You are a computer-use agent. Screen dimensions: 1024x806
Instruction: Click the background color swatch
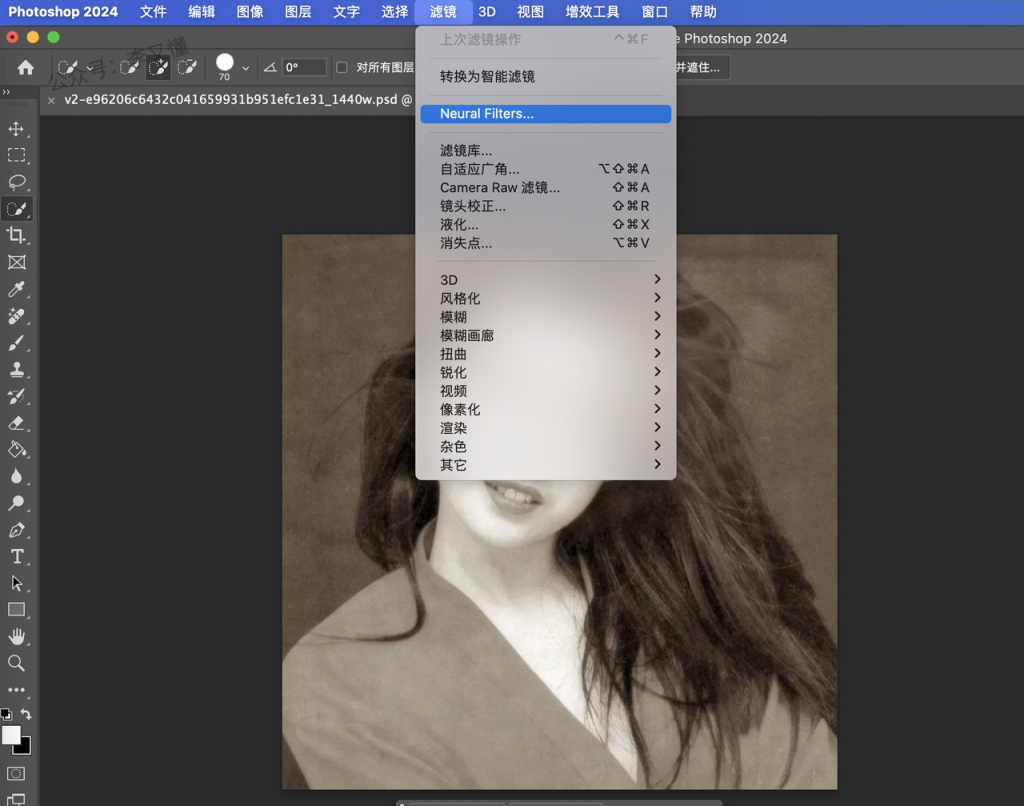pos(24,747)
